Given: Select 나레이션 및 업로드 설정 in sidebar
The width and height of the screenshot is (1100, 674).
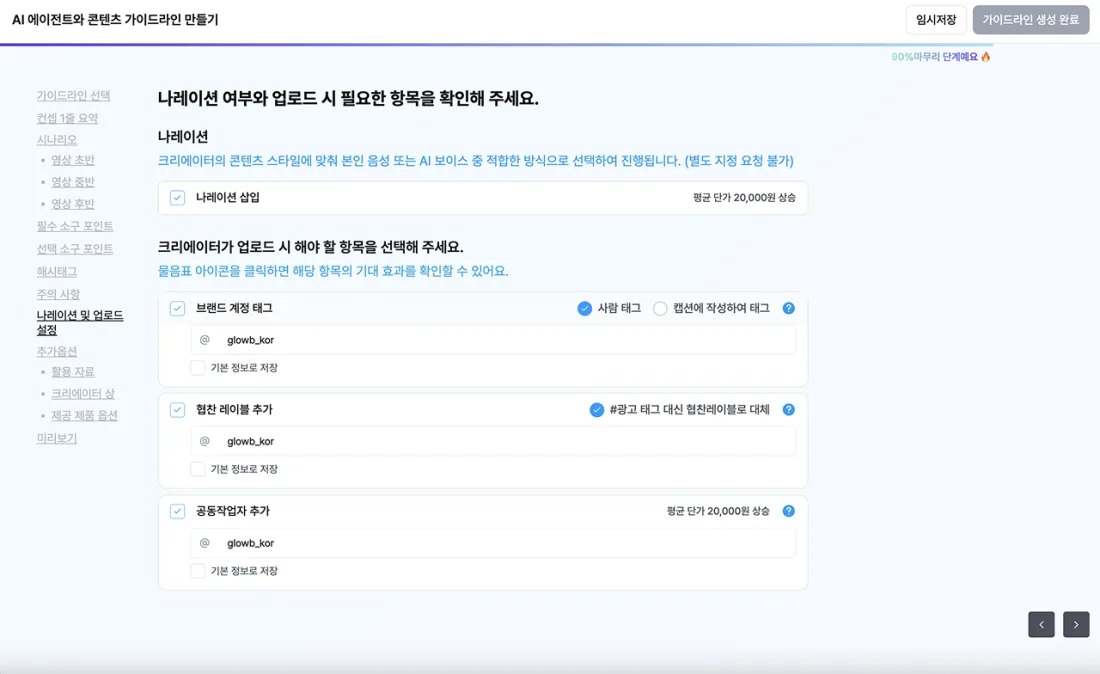Looking at the screenshot, I should point(80,323).
